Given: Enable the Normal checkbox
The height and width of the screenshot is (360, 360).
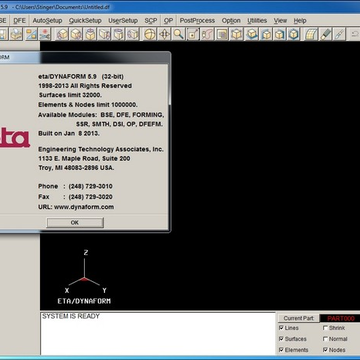Looking at the screenshot, I should point(325,339).
